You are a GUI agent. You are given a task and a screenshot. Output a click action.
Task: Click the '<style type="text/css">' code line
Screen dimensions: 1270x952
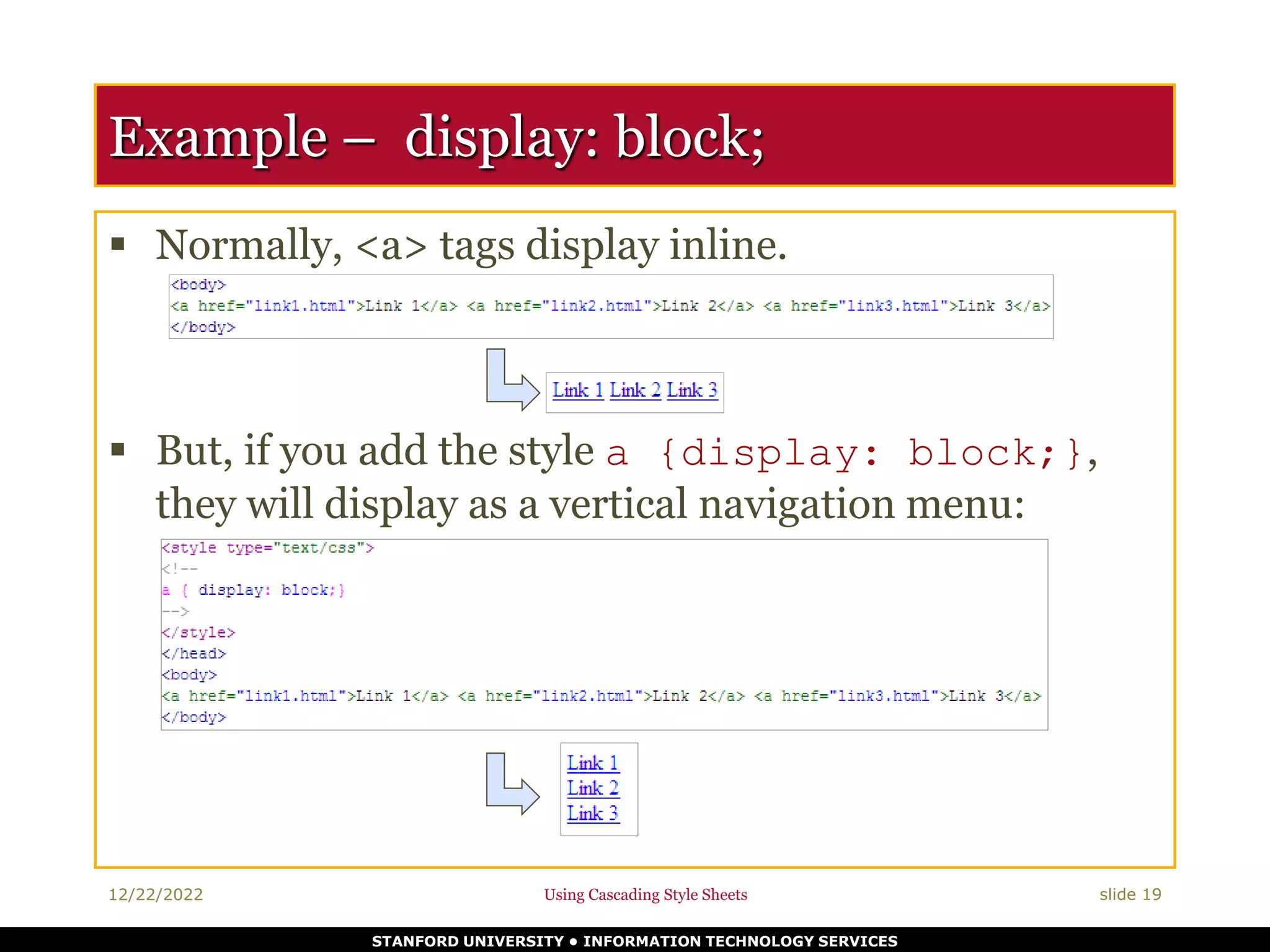(x=268, y=549)
